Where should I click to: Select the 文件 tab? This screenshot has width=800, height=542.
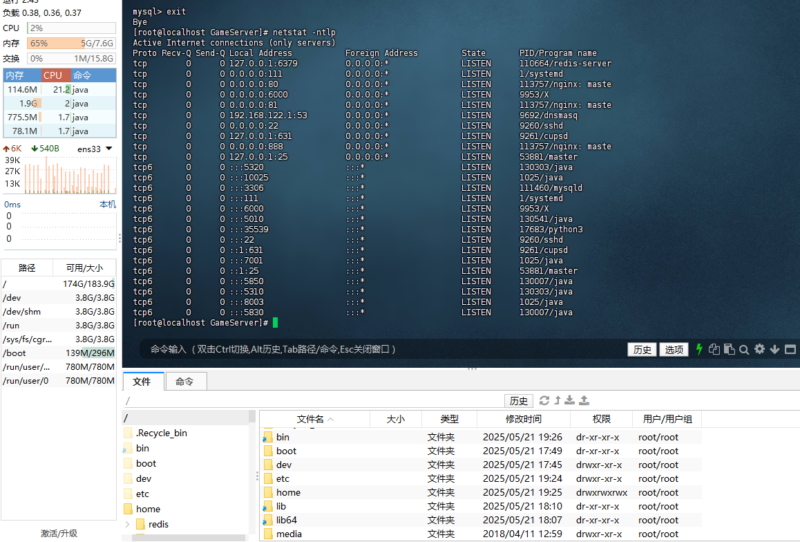click(x=142, y=381)
